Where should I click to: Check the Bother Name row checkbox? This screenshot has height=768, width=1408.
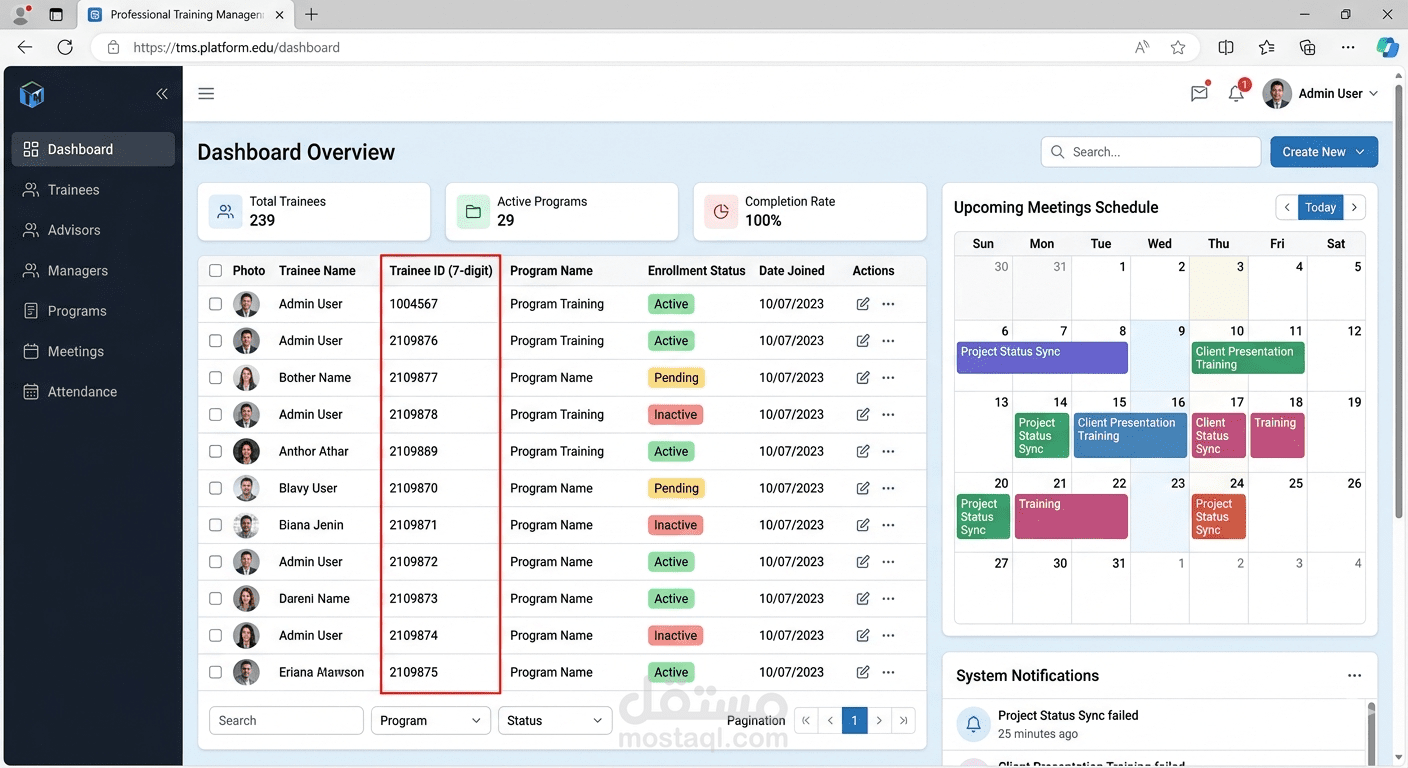point(215,378)
